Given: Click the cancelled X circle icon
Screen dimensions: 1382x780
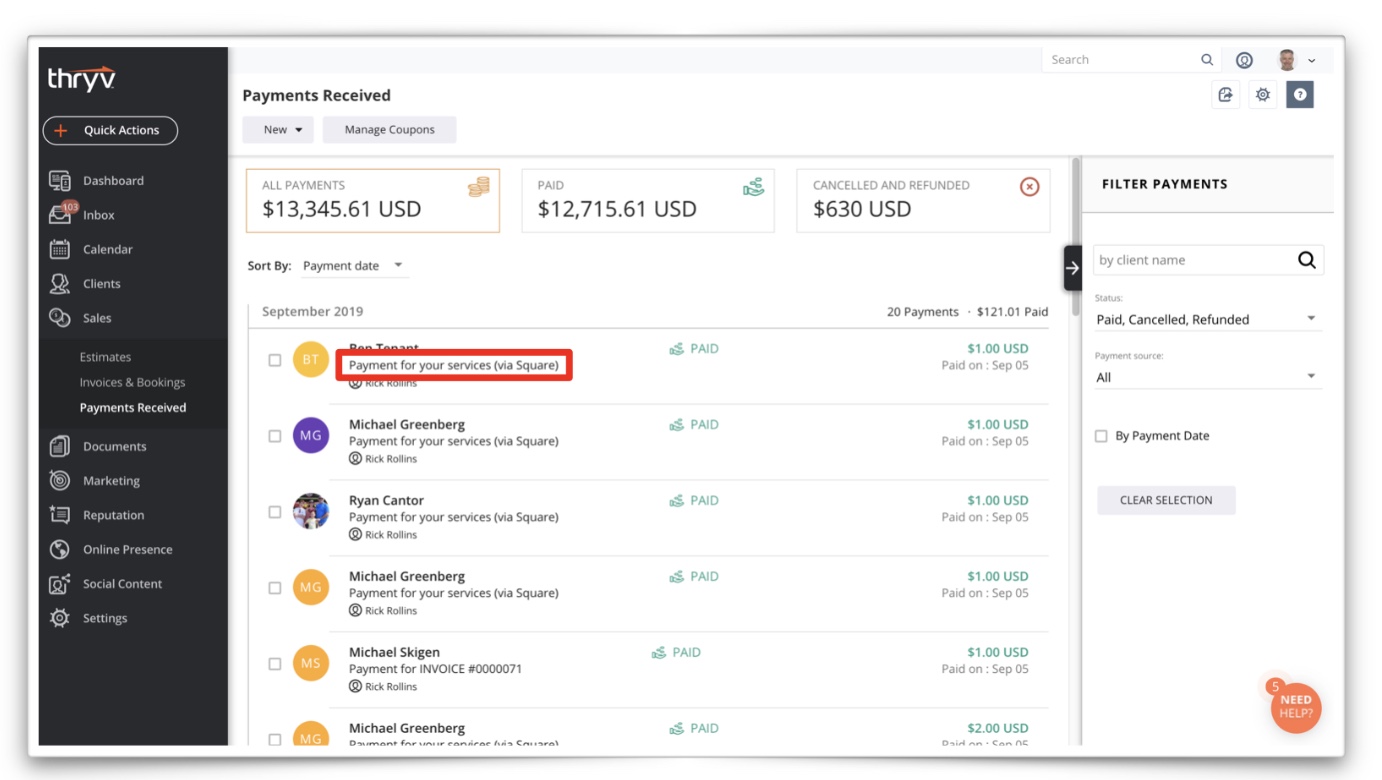Looking at the screenshot, I should 1029,187.
